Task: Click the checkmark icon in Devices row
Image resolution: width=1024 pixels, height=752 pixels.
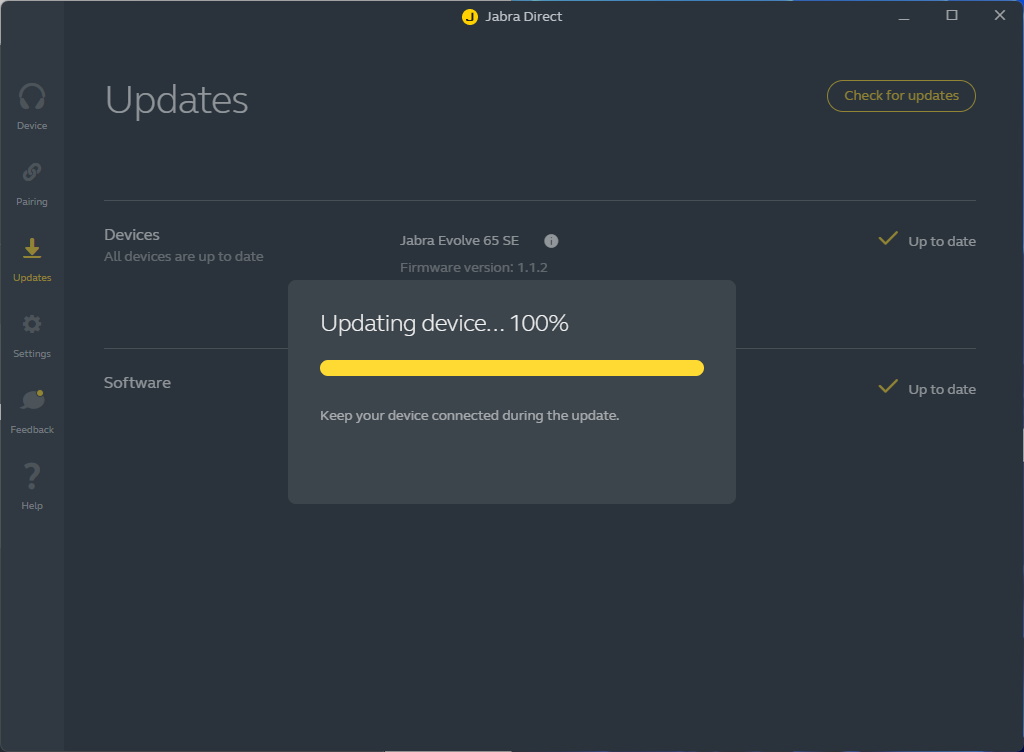Action: 888,238
